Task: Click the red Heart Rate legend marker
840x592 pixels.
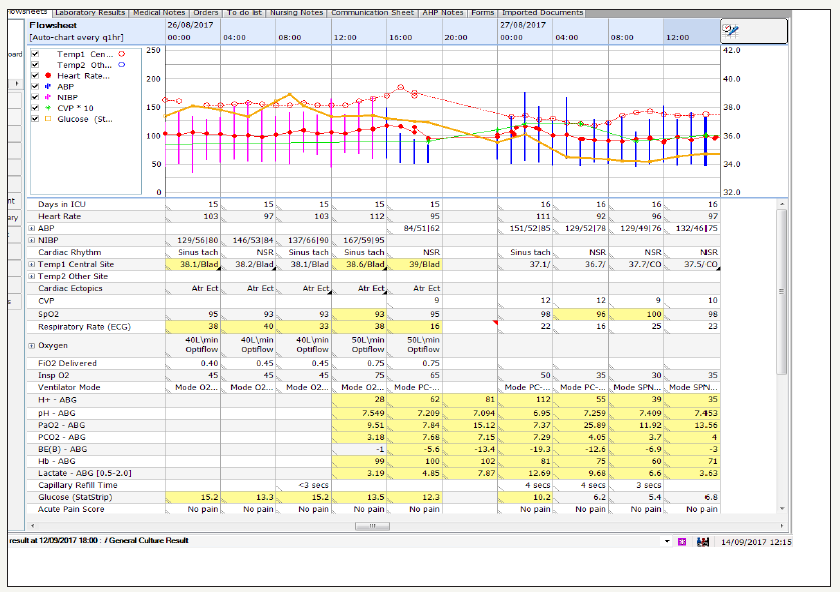Action: 47,76
